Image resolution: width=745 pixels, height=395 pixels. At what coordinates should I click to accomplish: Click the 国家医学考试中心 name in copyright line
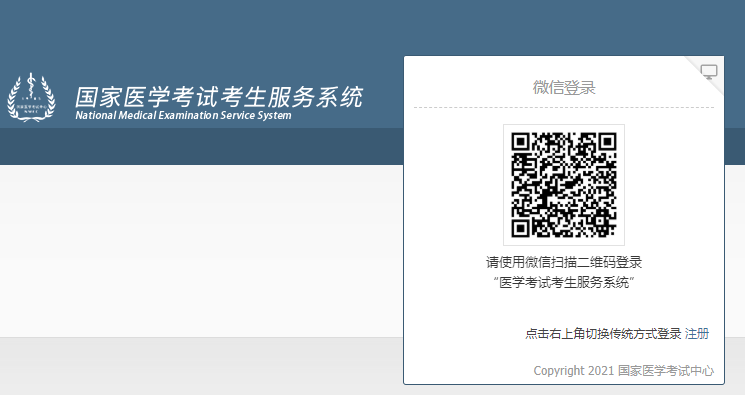pos(666,370)
